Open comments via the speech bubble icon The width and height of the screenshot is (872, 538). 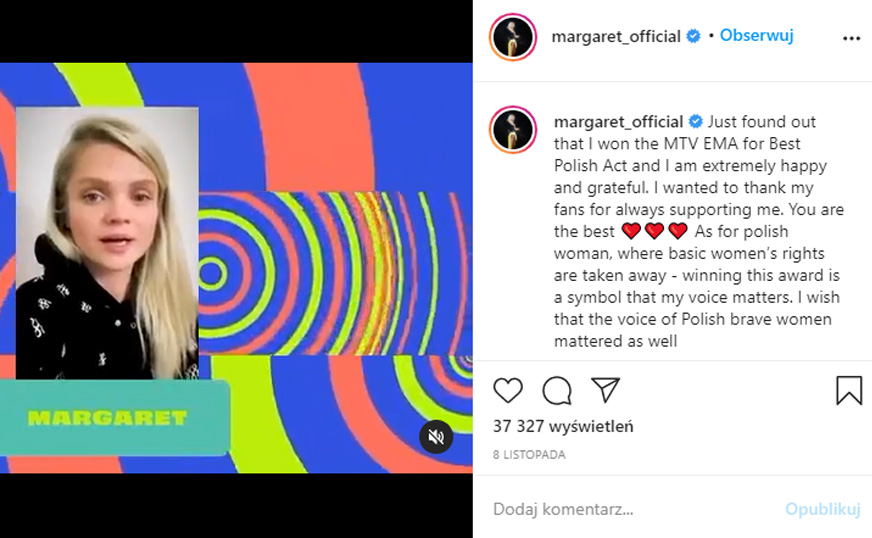tap(557, 390)
